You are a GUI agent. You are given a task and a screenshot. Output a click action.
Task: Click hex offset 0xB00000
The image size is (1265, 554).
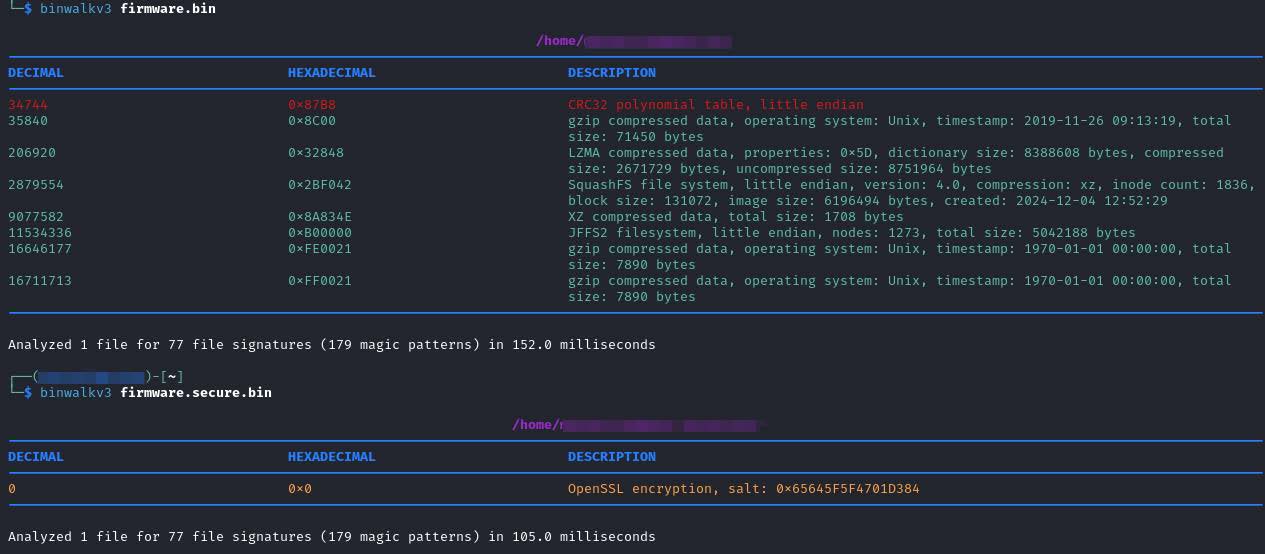pos(320,232)
